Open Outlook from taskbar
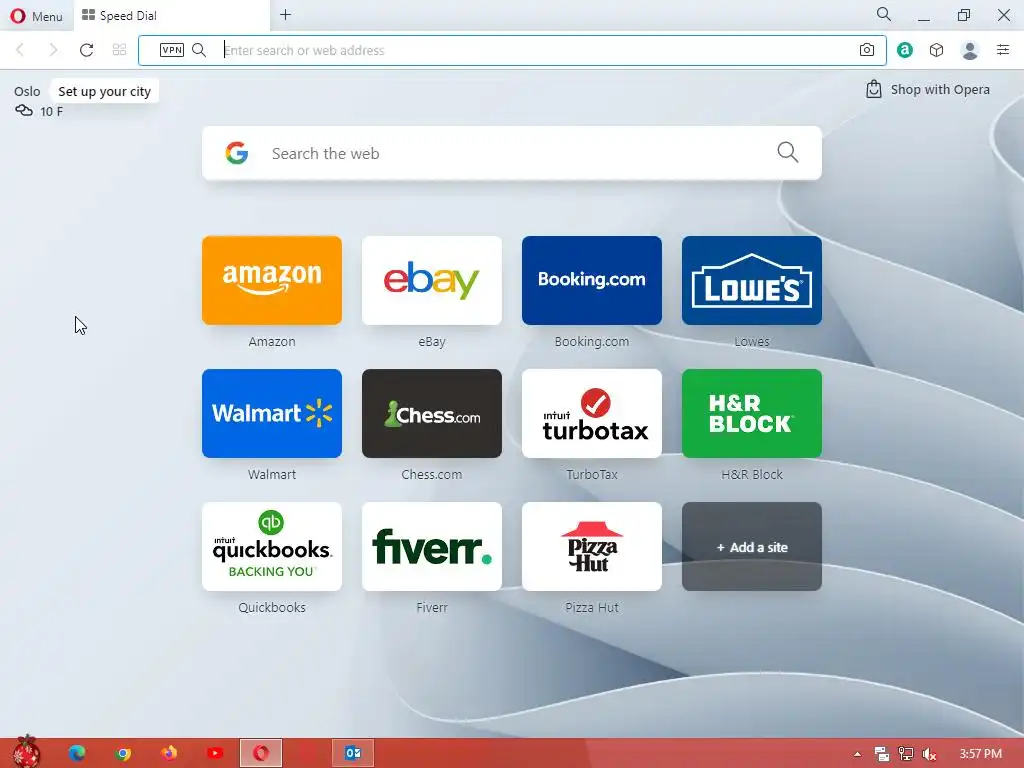1024x768 pixels. tap(353, 753)
